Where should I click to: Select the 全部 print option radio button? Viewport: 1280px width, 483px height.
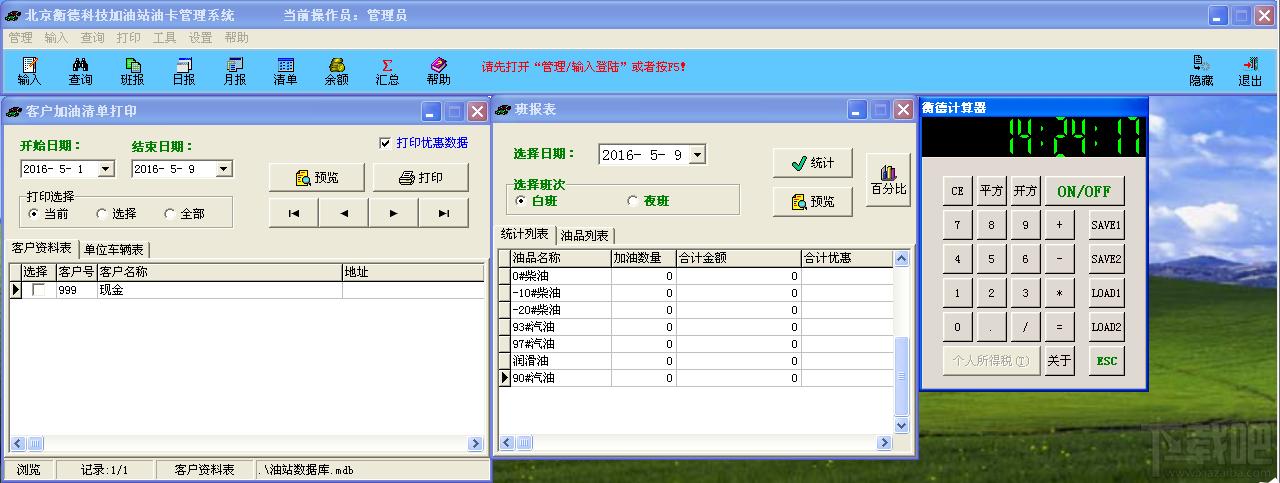pyautogui.click(x=170, y=214)
